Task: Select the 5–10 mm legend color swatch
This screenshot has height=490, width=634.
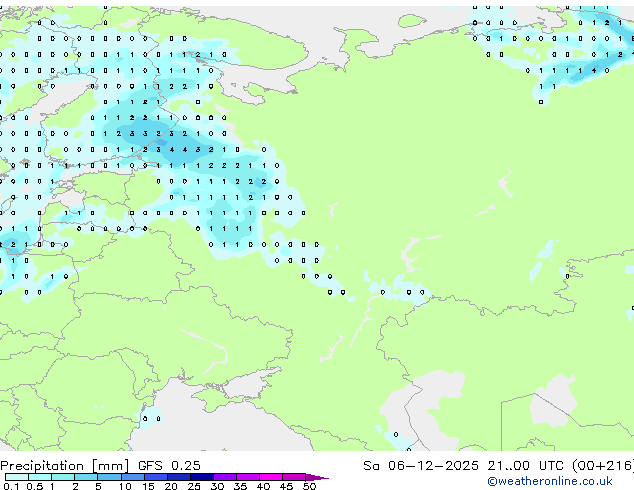Action: click(x=110, y=477)
